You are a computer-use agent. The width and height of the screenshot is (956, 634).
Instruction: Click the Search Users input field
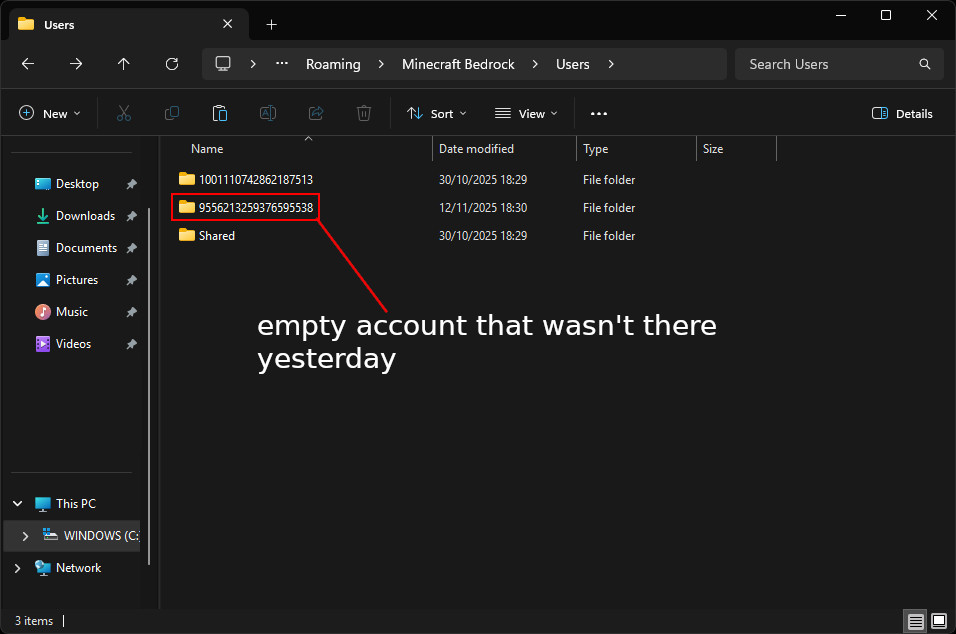(839, 64)
